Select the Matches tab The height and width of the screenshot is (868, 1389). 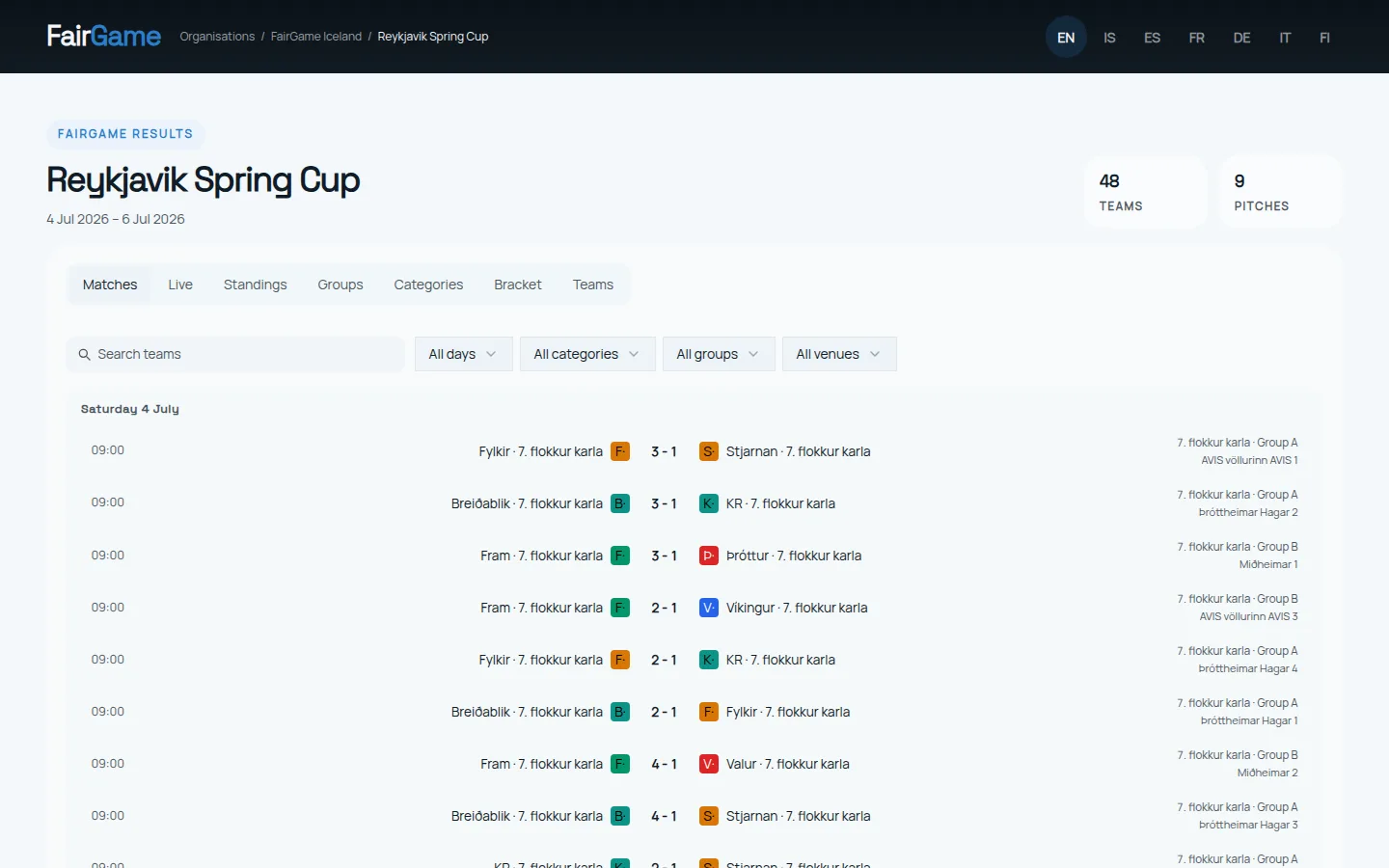[x=110, y=285]
